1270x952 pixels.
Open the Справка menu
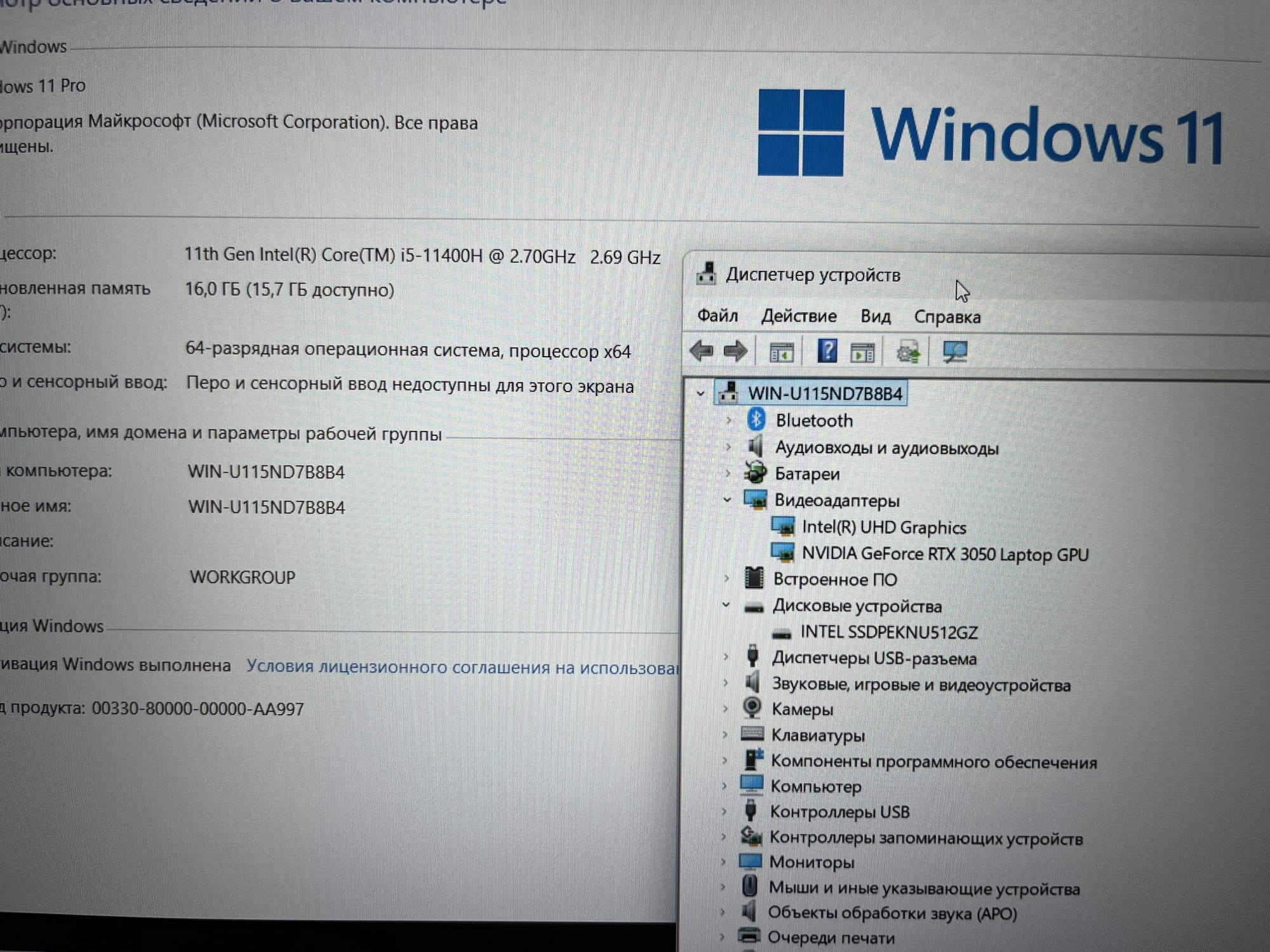click(x=947, y=317)
